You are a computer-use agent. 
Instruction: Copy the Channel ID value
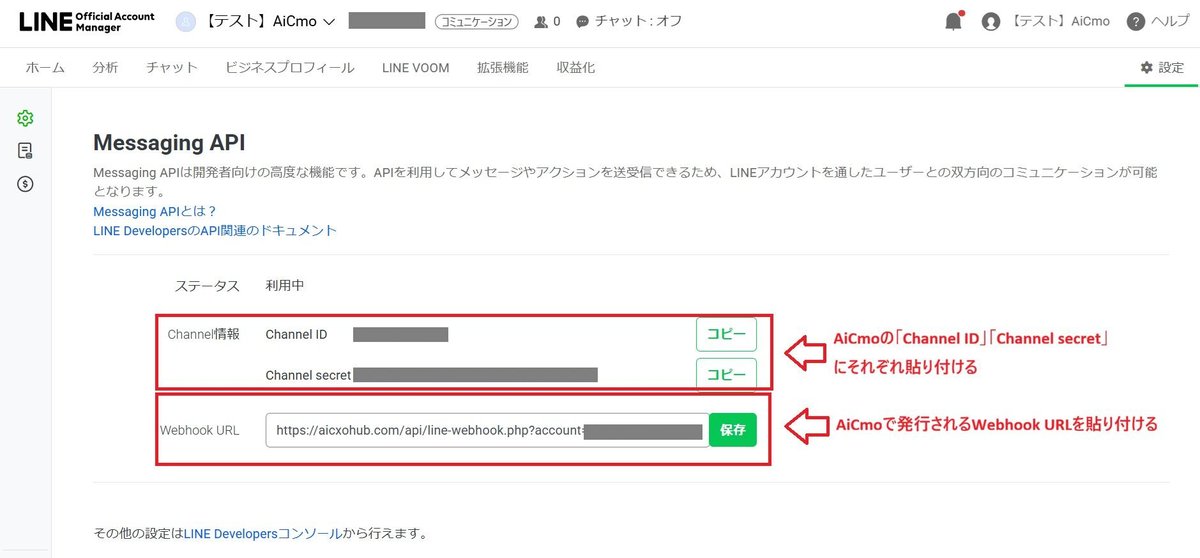click(726, 334)
